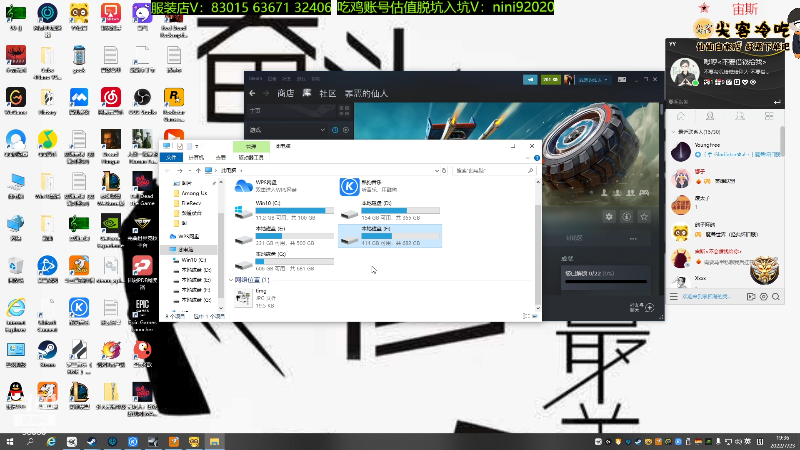Viewport: 800px width, 450px height.
Task: Open the Steam desktop shortcut
Action: [47, 354]
